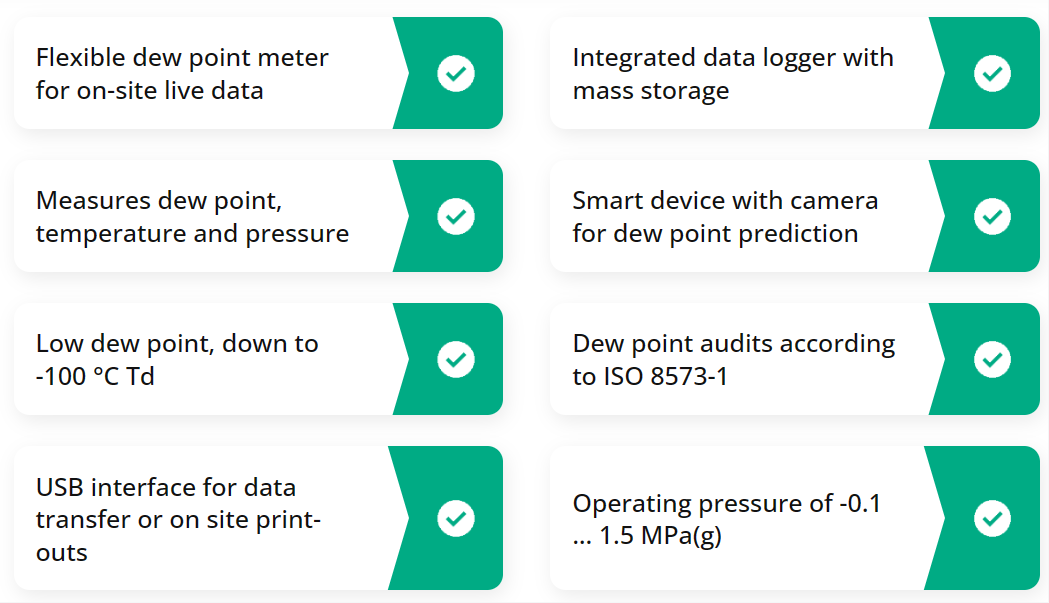Click the 'Flexible dew point meter' text
Screen dimensions: 1049x603
[x=182, y=58]
